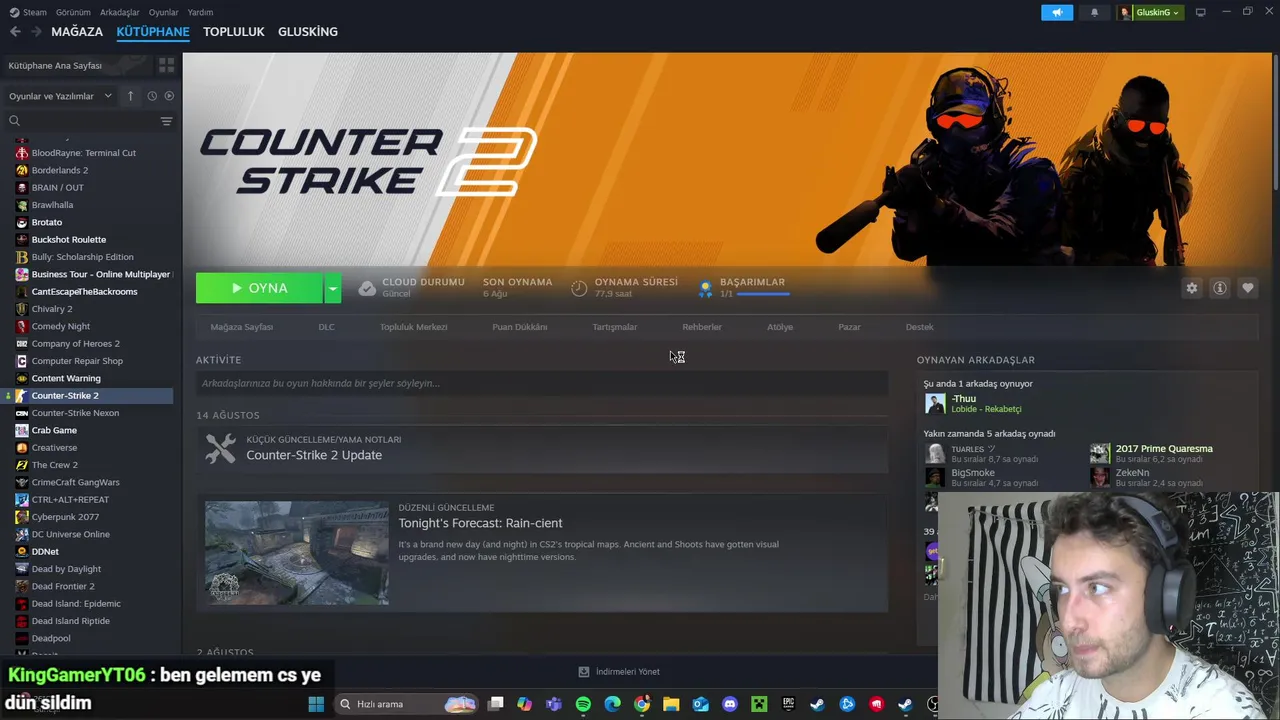Screen dimensions: 1280x720
Task: Open the KÜTÜPHANE tab
Action: click(x=153, y=32)
